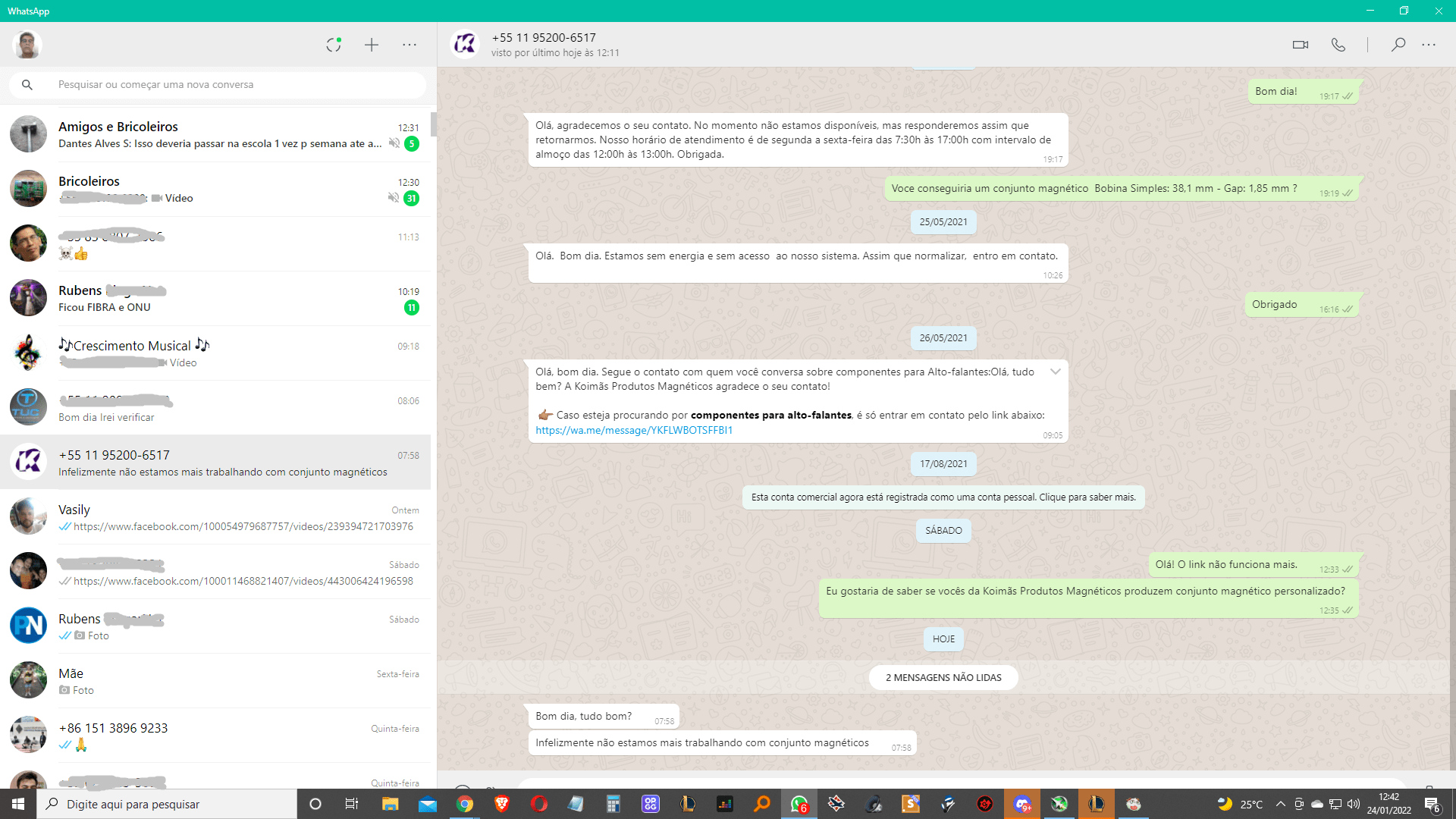Click the 'Olá! O link não funciona mais.' message
Viewport: 1456px width, 819px height.
coord(1254,565)
